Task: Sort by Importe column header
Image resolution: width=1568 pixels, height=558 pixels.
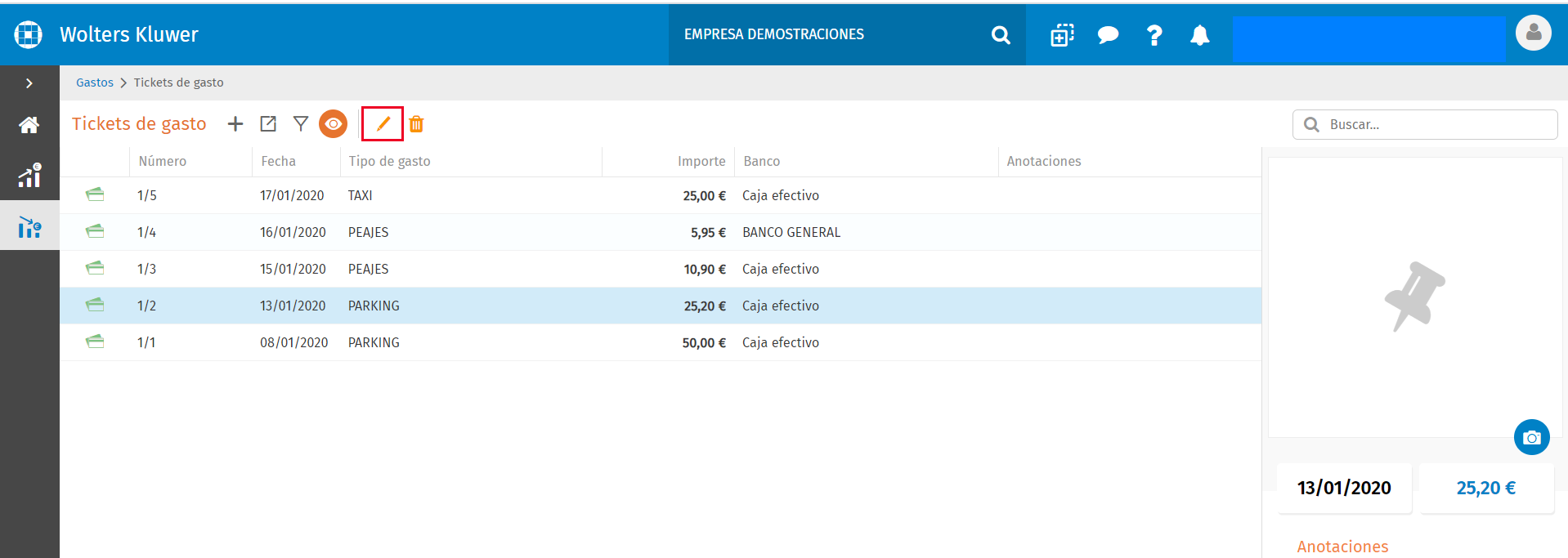Action: (701, 162)
